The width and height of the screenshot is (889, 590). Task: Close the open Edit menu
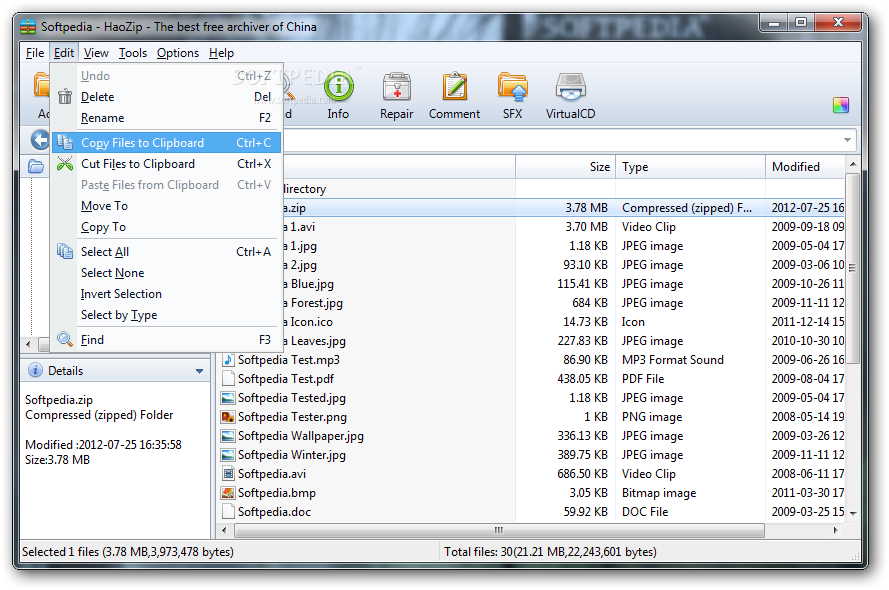click(x=64, y=53)
